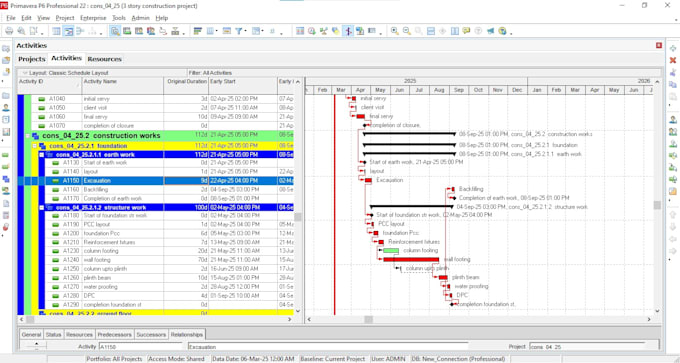
Task: Click the Move Right arrow in right sidebar
Action: [x=673, y=251]
